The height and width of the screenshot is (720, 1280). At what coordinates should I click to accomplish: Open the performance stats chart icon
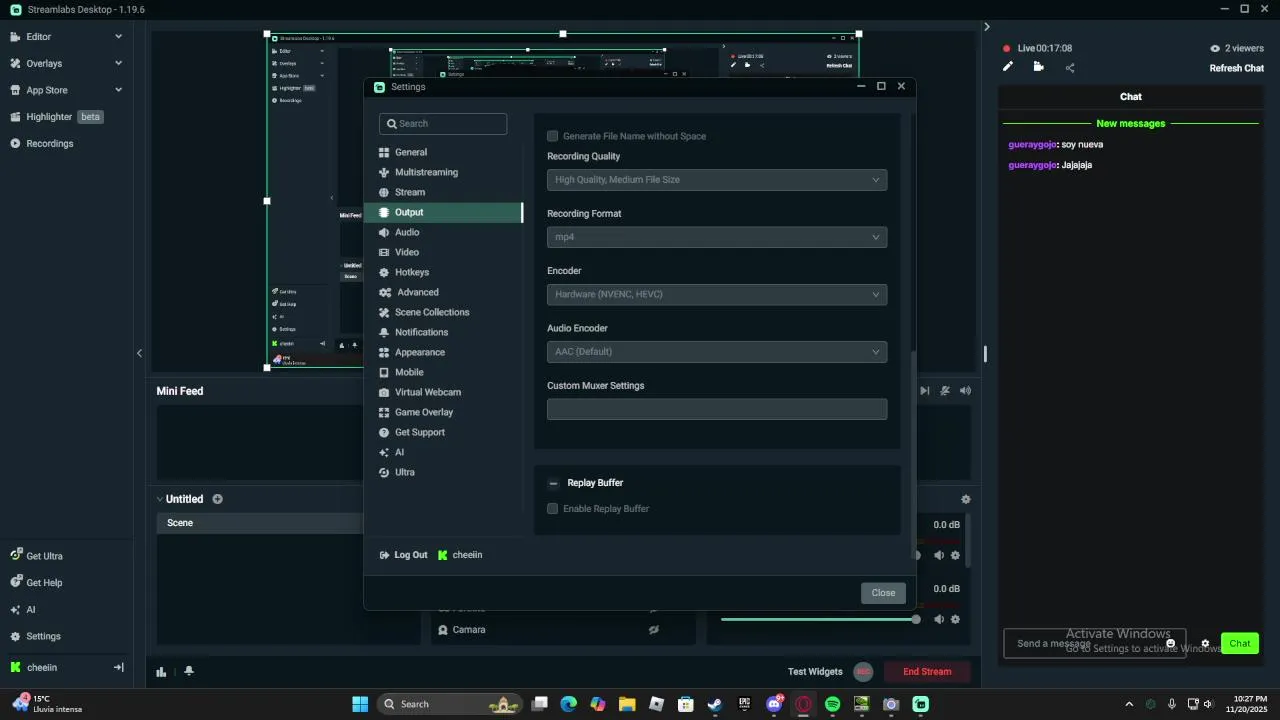161,671
